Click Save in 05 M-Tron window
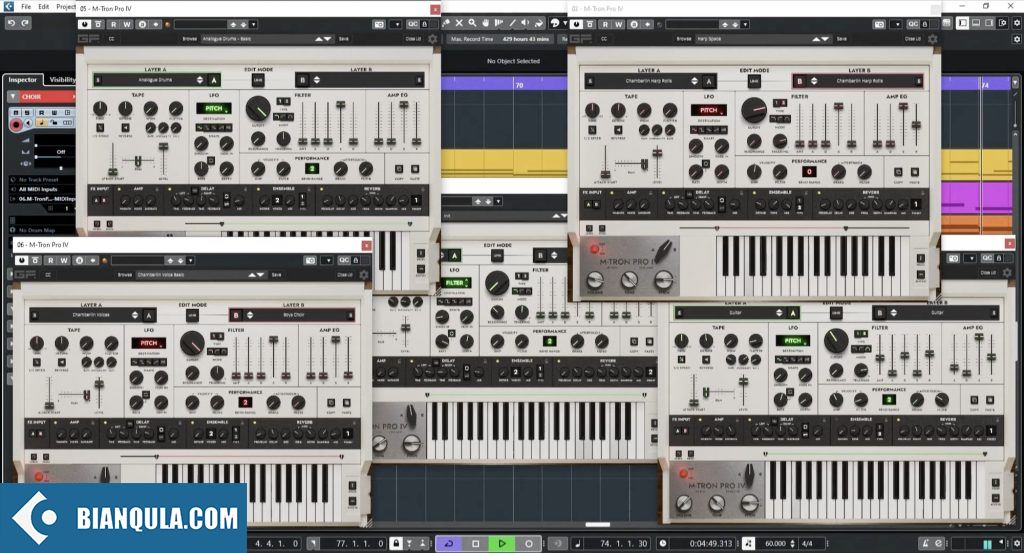This screenshot has height=553, width=1024. point(344,39)
